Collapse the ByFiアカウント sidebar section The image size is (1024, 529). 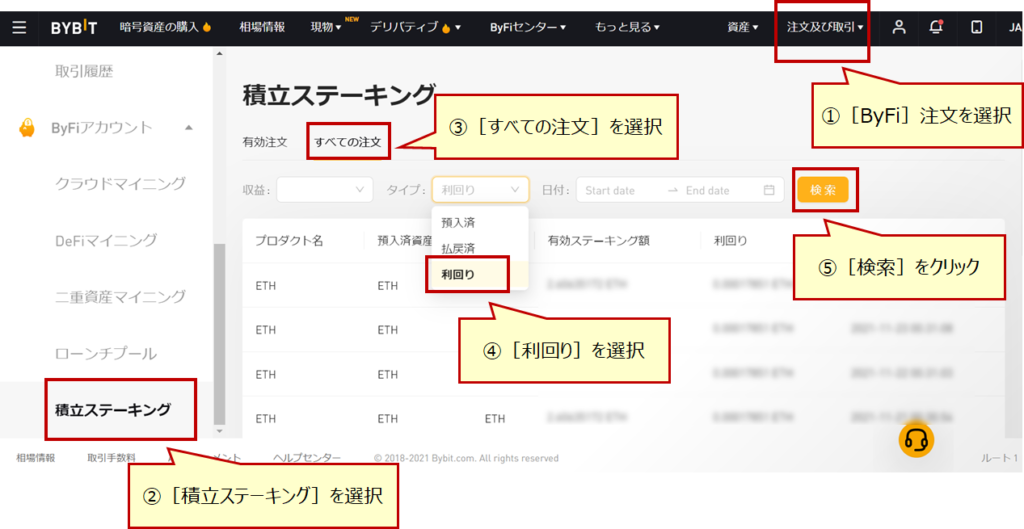pos(189,127)
